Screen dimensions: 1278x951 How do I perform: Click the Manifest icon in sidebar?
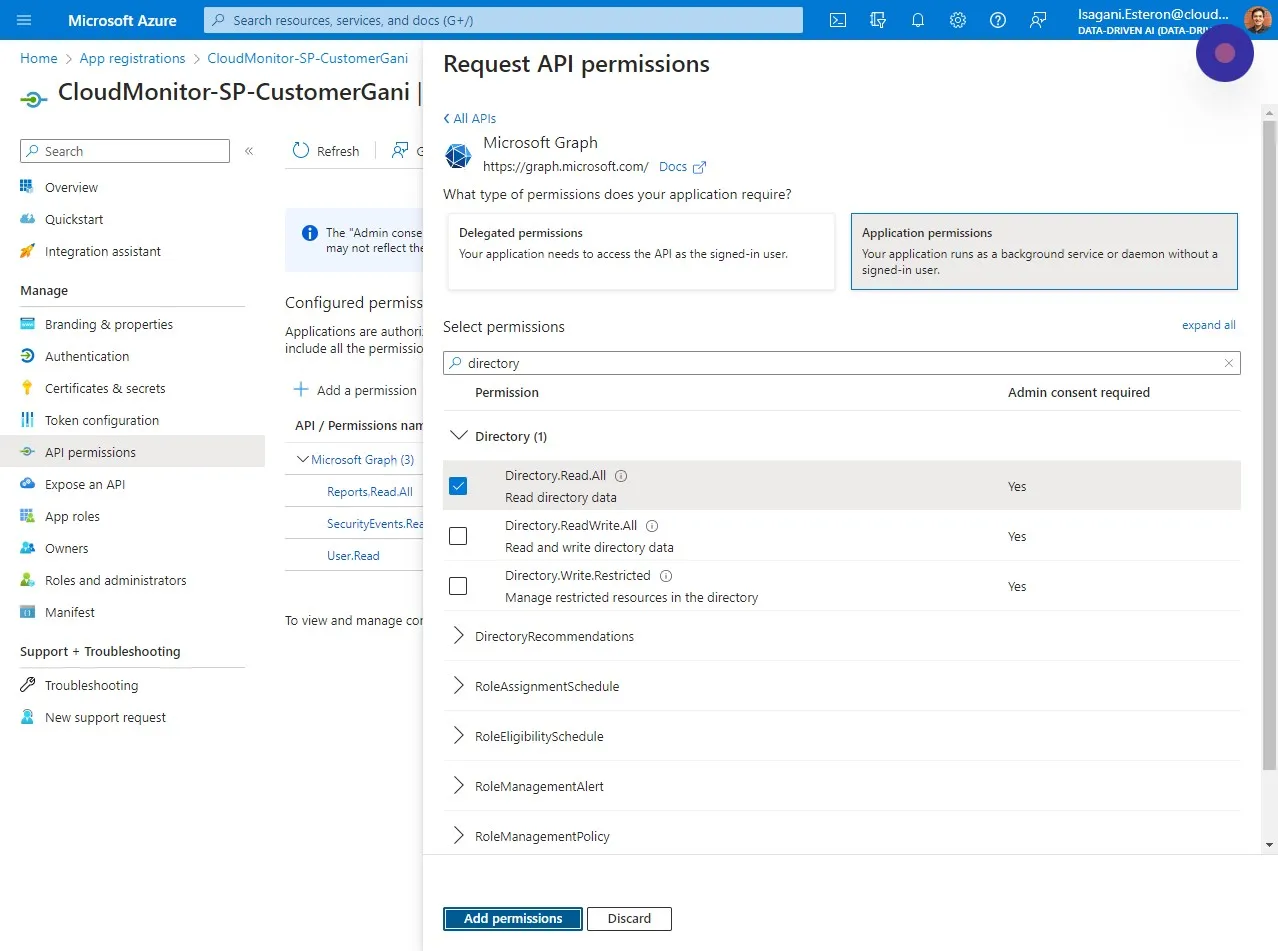point(27,612)
